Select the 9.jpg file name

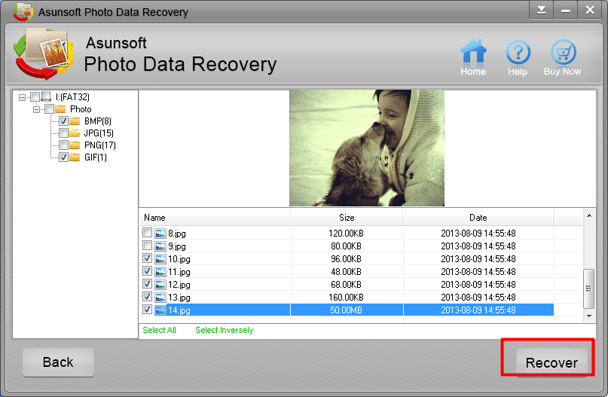(x=177, y=247)
